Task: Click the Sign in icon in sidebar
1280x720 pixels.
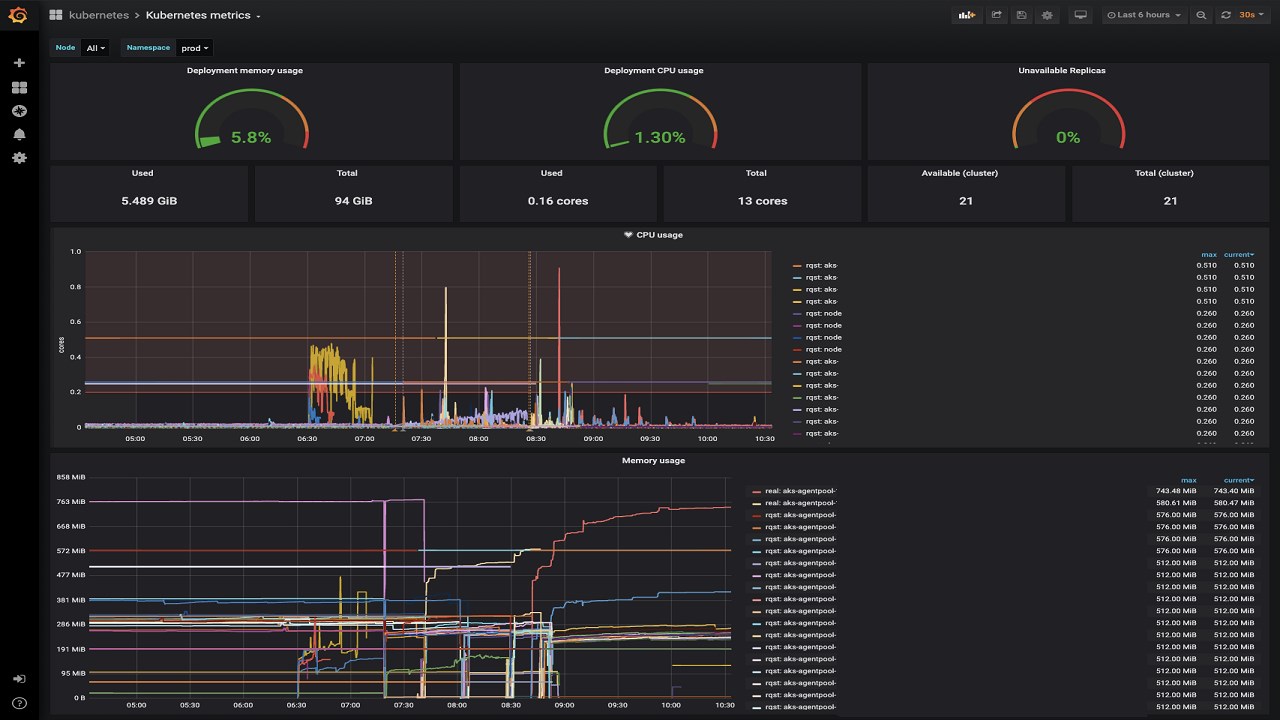Action: (x=19, y=679)
